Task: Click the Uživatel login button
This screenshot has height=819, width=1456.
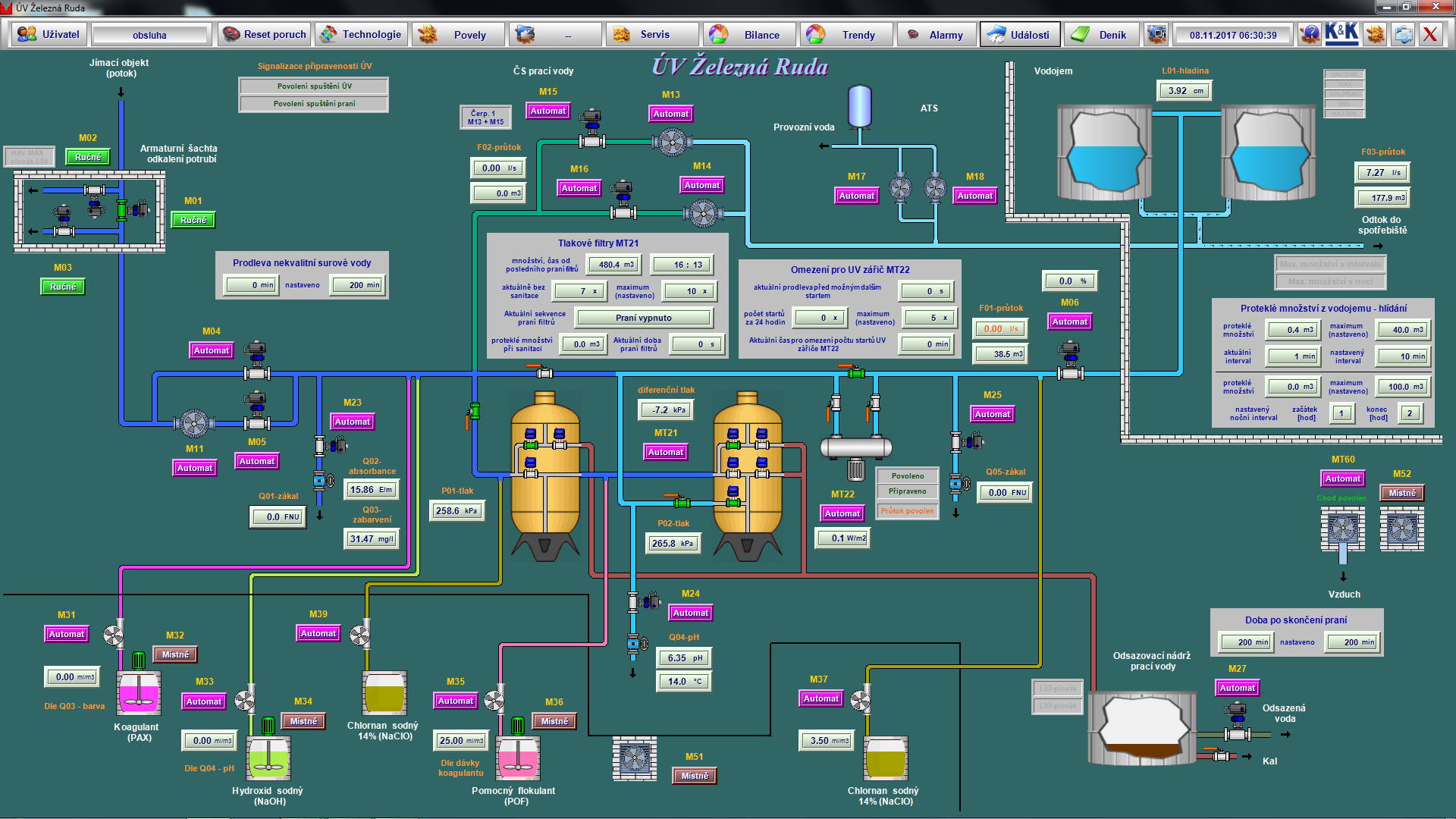Action: pos(49,35)
